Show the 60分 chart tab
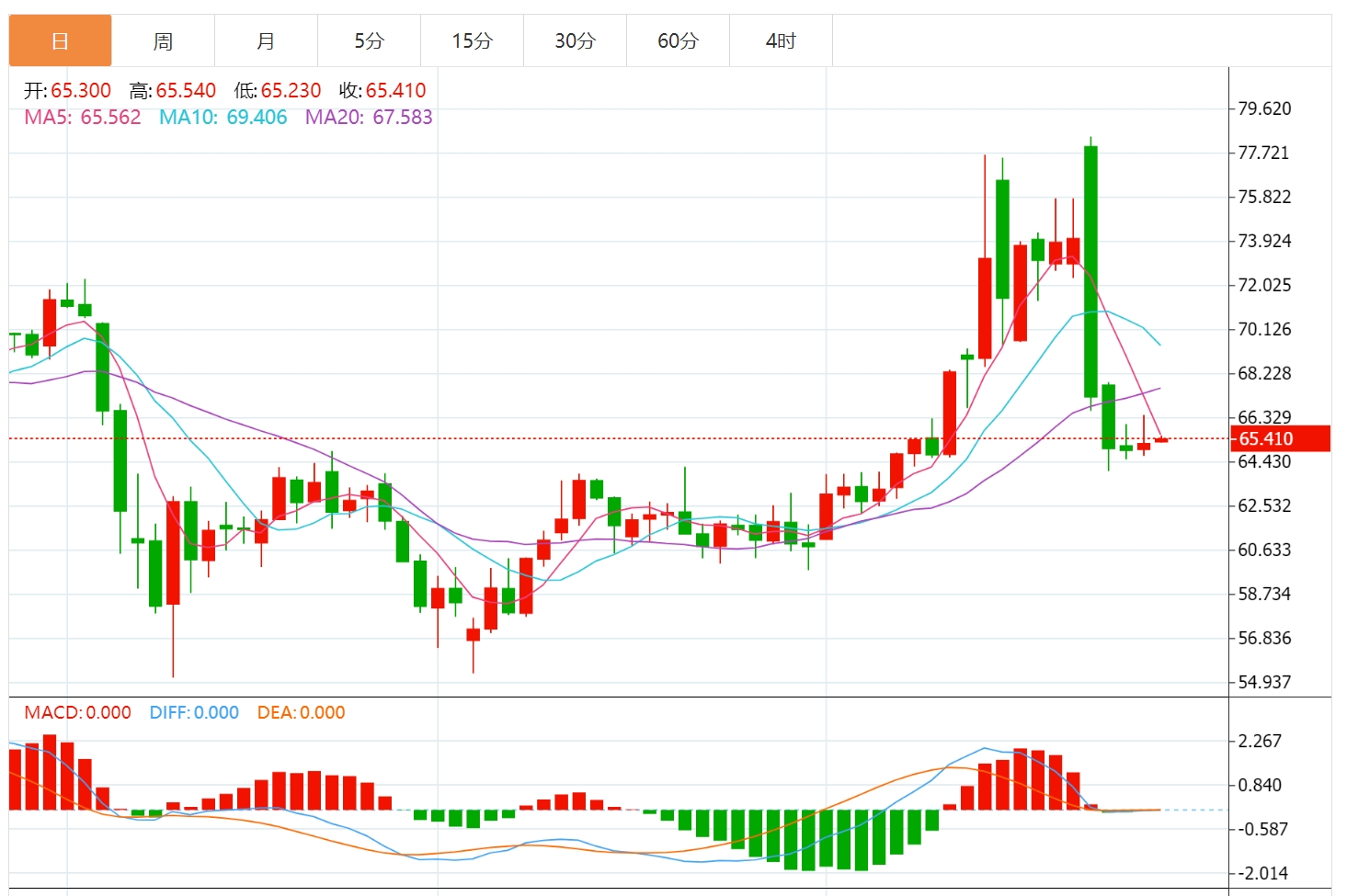Screen dimensions: 1347x896 tap(679, 40)
